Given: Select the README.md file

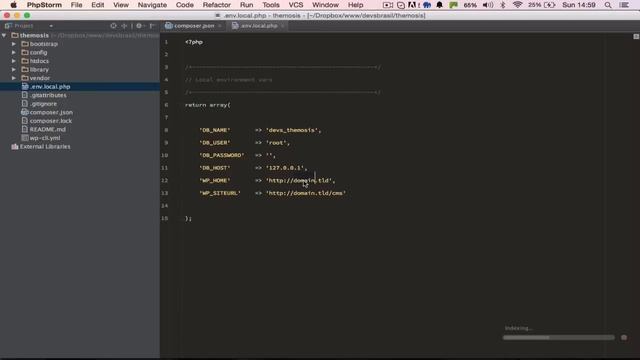Looking at the screenshot, I should click(47, 129).
